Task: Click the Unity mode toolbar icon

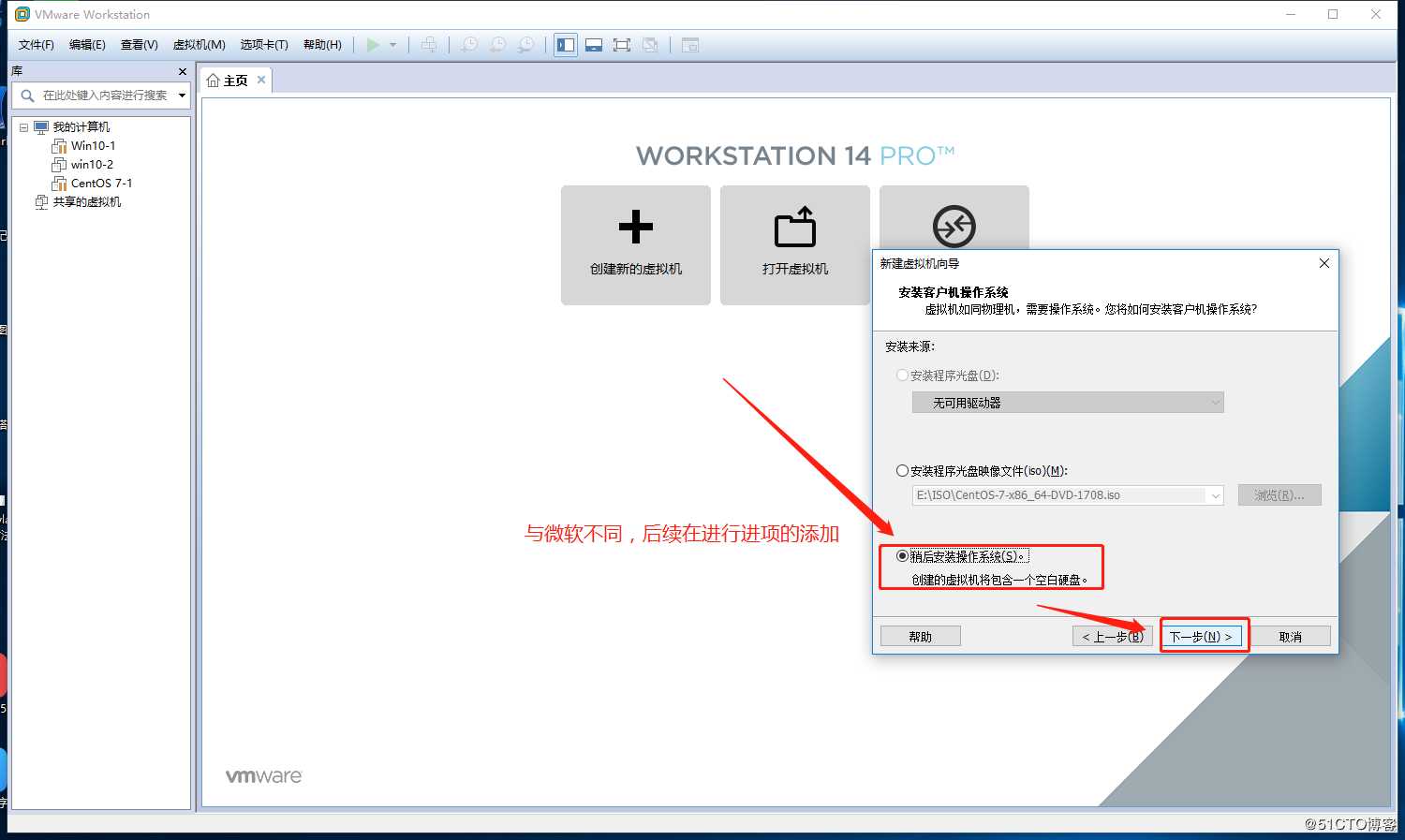Action: tap(651, 45)
